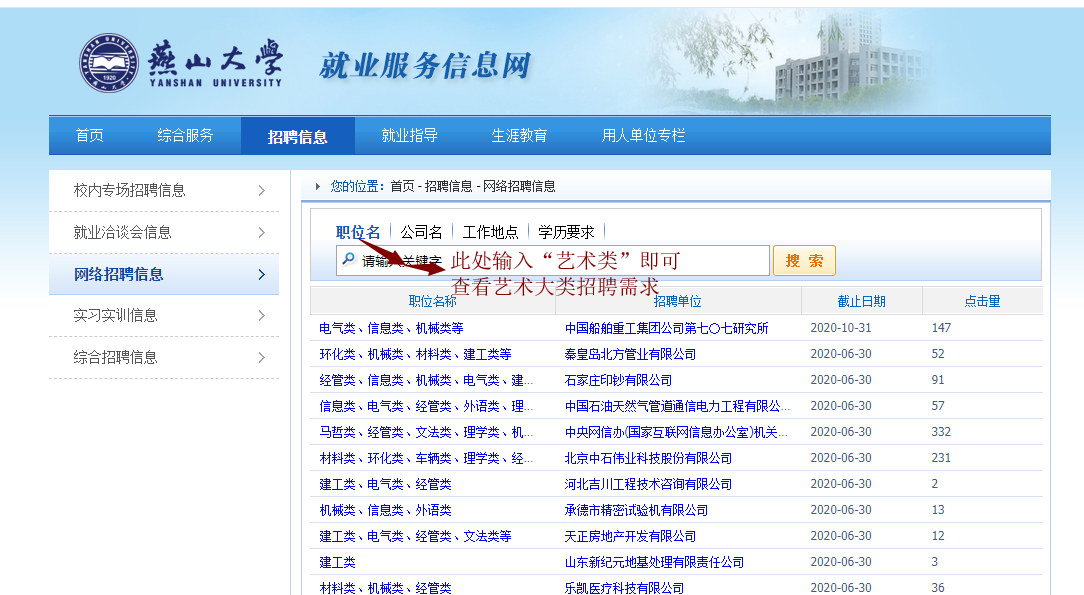
Task: Select the 公司名 search filter
Action: click(x=421, y=232)
